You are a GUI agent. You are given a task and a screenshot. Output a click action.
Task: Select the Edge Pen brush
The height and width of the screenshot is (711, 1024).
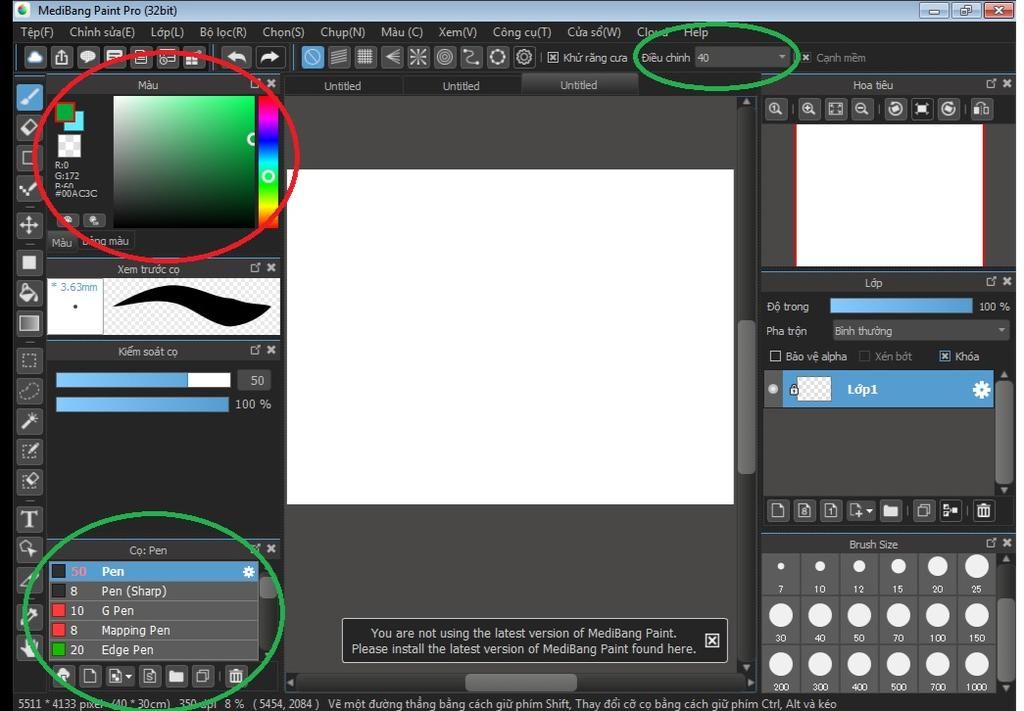pos(154,650)
